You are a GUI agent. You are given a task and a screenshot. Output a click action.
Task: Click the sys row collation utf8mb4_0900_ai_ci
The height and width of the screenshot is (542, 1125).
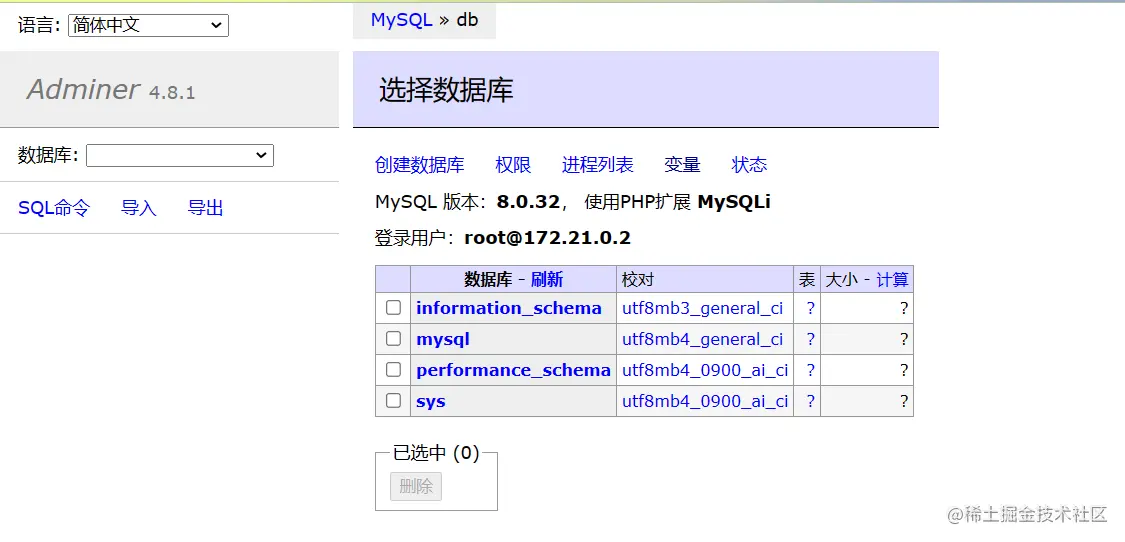click(705, 401)
